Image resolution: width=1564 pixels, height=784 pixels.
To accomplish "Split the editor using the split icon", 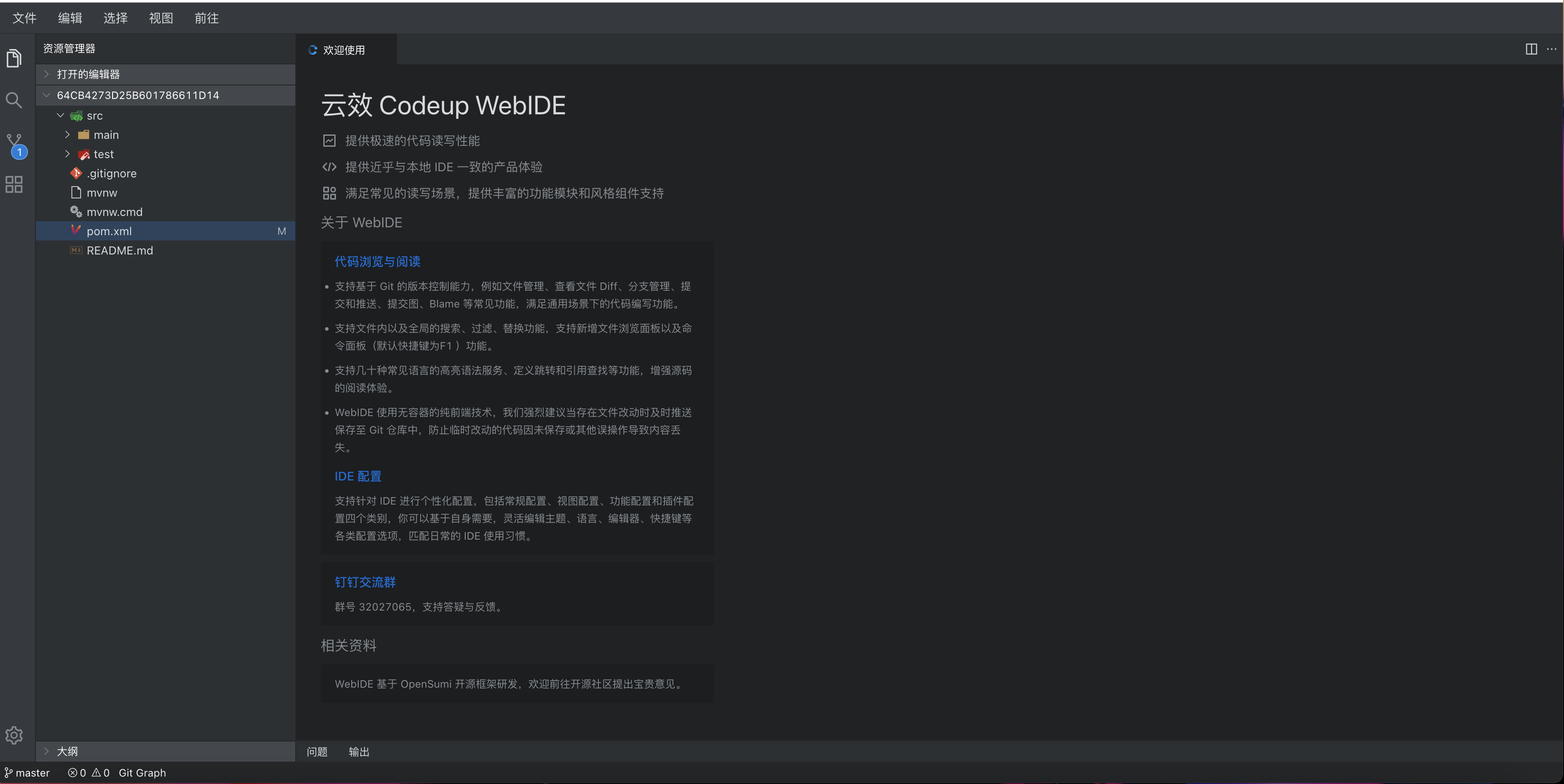I will coord(1531,50).
